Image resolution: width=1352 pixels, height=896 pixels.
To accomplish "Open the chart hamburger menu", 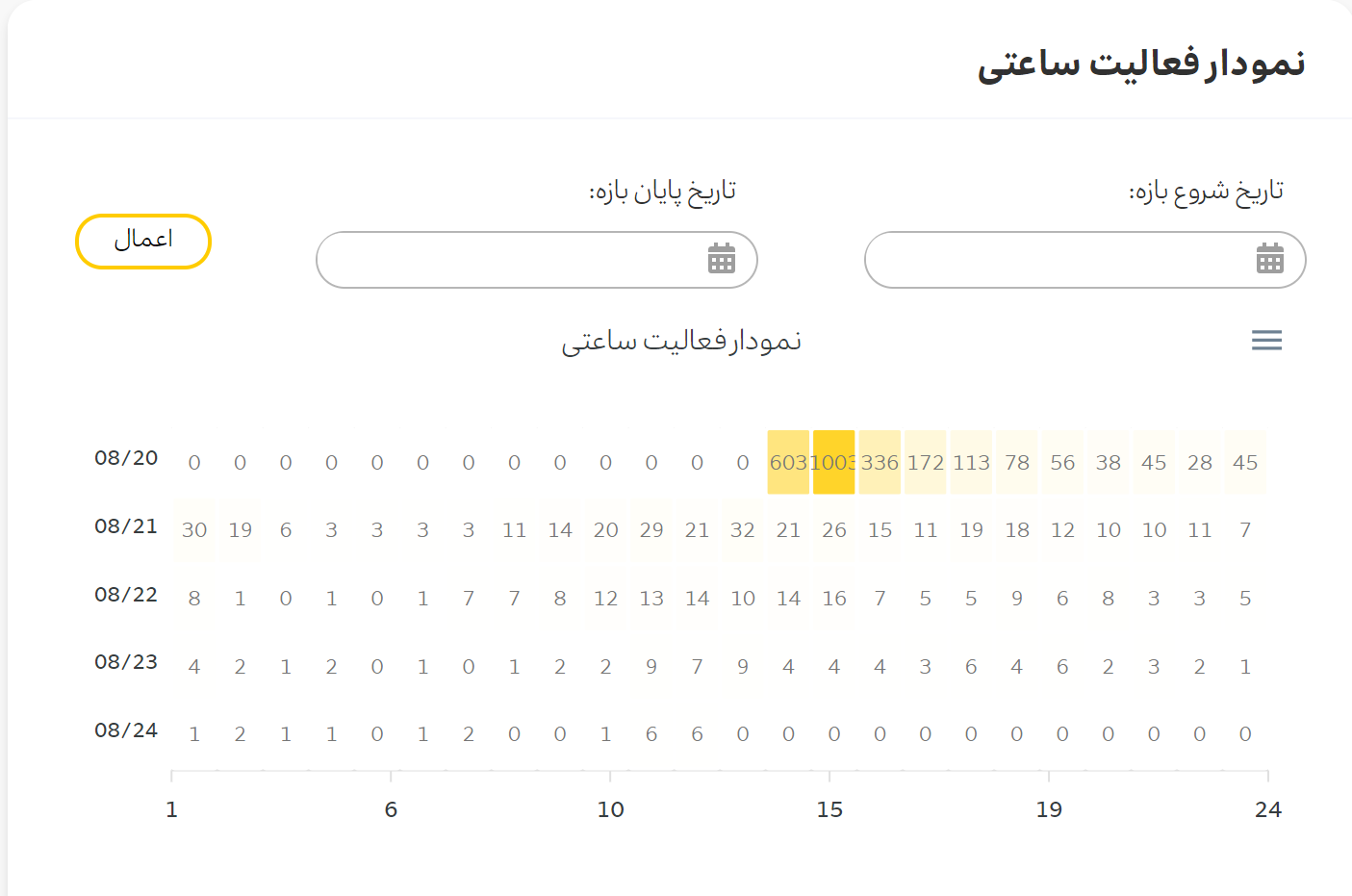I will click(x=1266, y=340).
